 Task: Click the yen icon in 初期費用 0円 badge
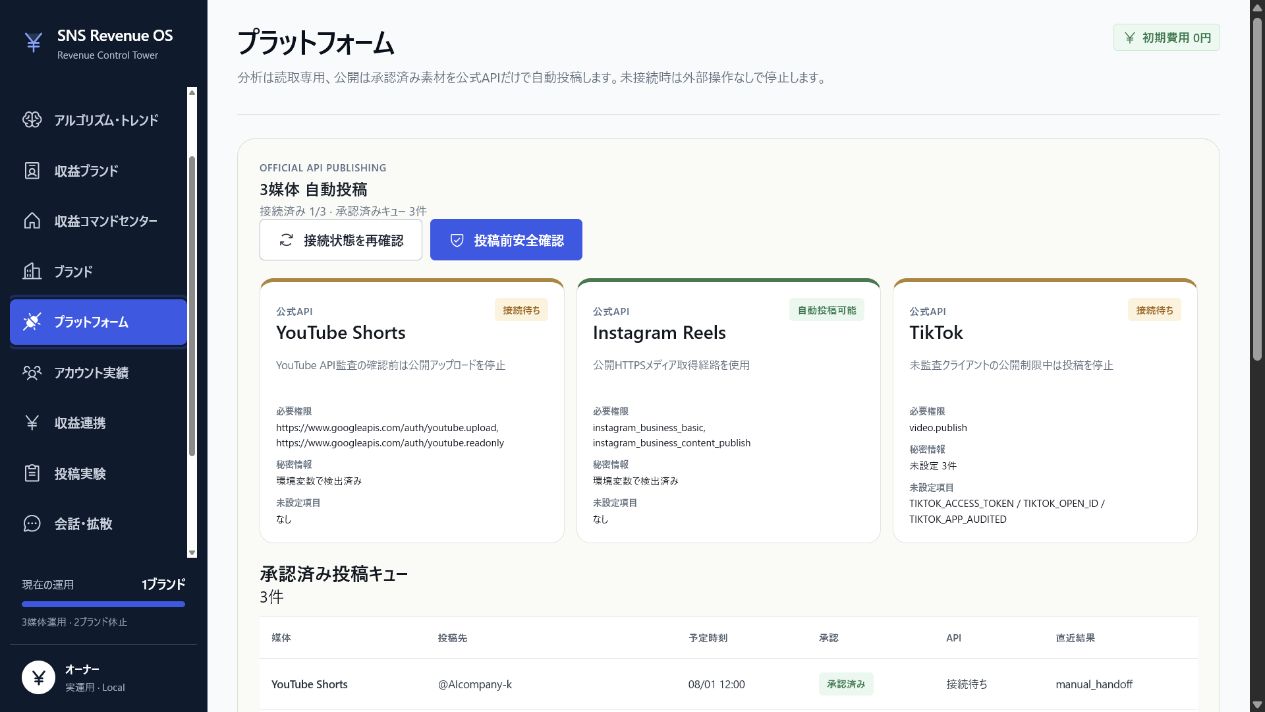click(x=1130, y=38)
